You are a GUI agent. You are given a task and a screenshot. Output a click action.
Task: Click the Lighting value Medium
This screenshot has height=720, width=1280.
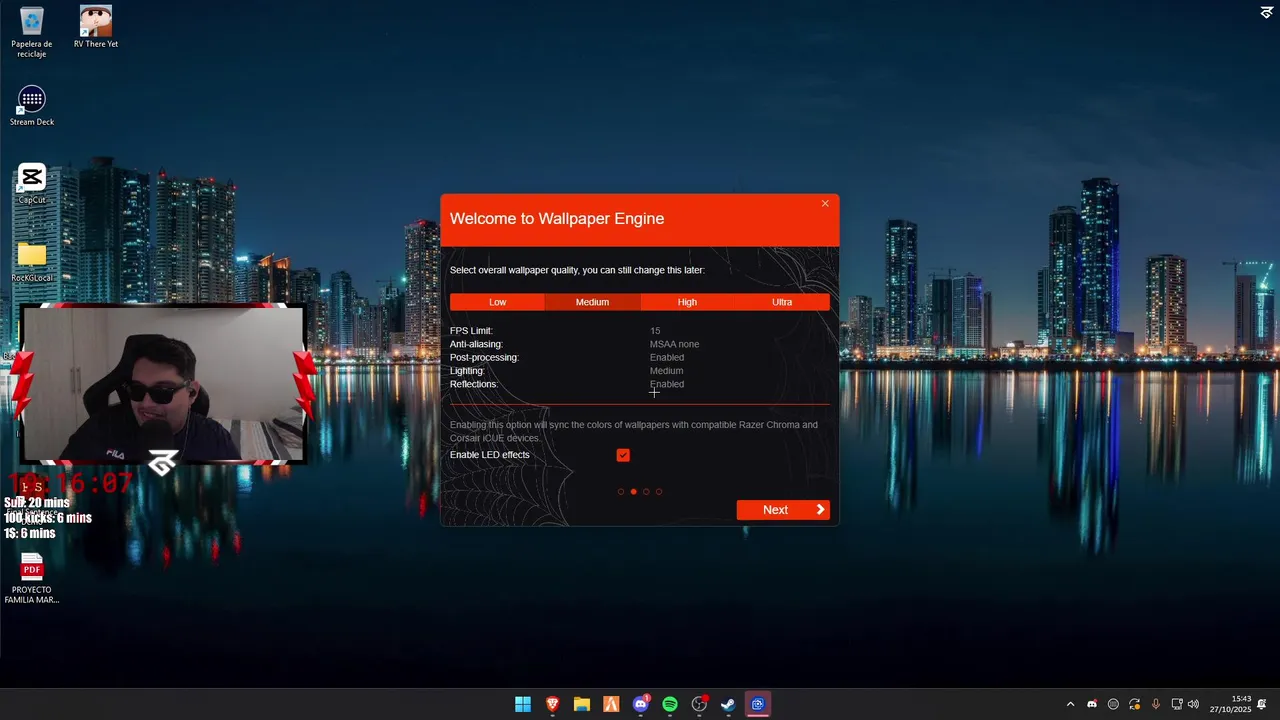click(x=666, y=371)
